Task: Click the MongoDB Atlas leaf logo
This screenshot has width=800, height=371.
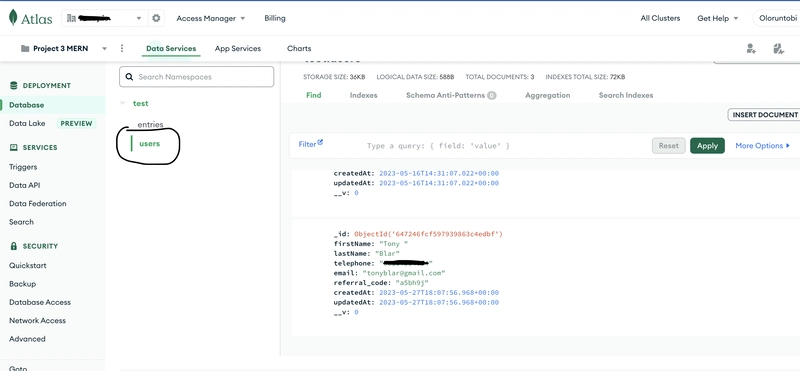Action: (13, 18)
